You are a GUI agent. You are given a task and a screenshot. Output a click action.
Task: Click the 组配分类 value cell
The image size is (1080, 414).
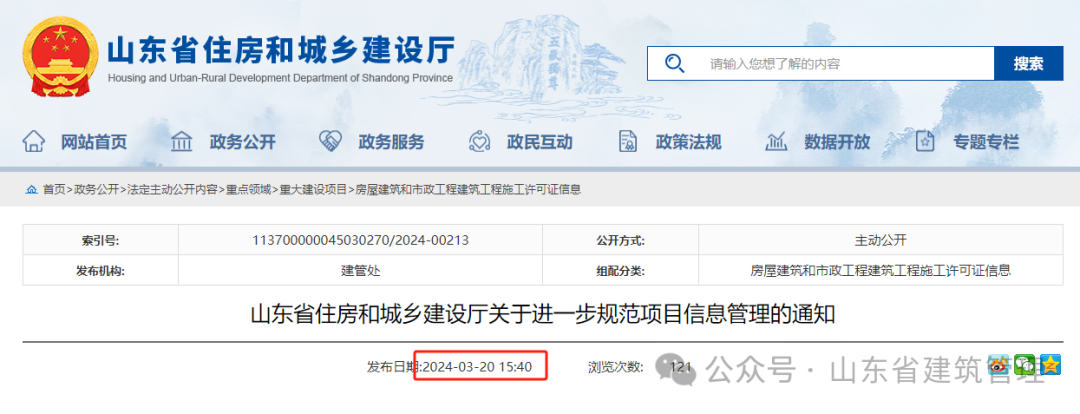(x=880, y=271)
